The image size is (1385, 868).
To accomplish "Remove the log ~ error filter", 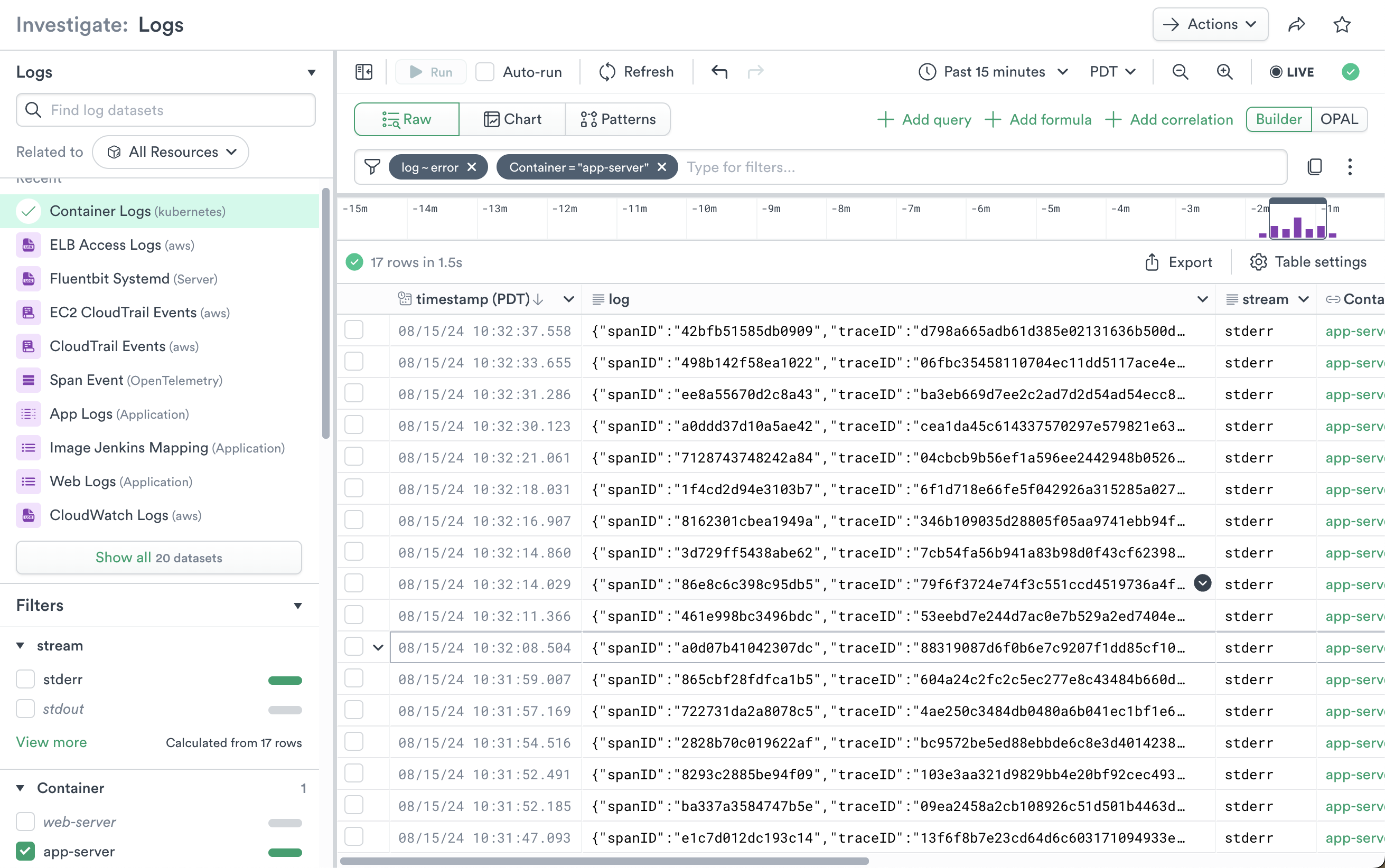I will point(472,167).
